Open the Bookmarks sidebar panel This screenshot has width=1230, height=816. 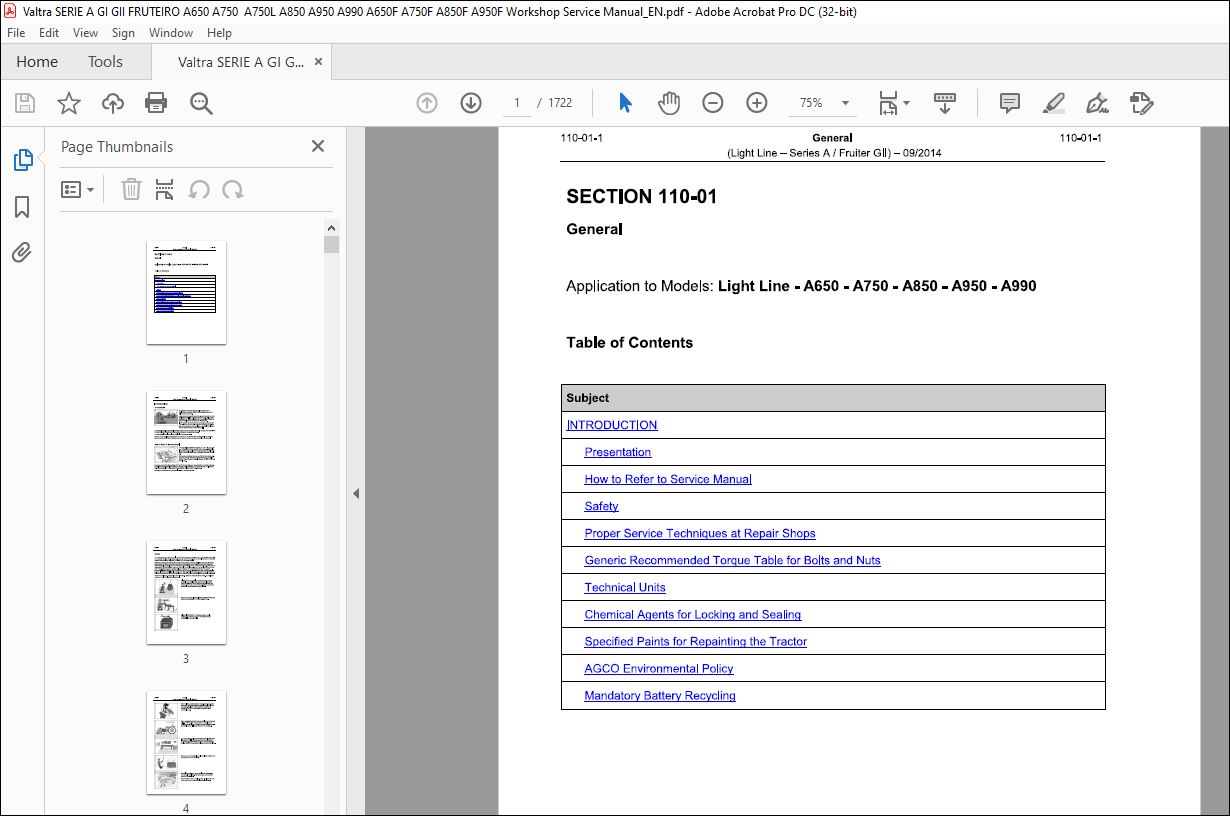tap(22, 207)
